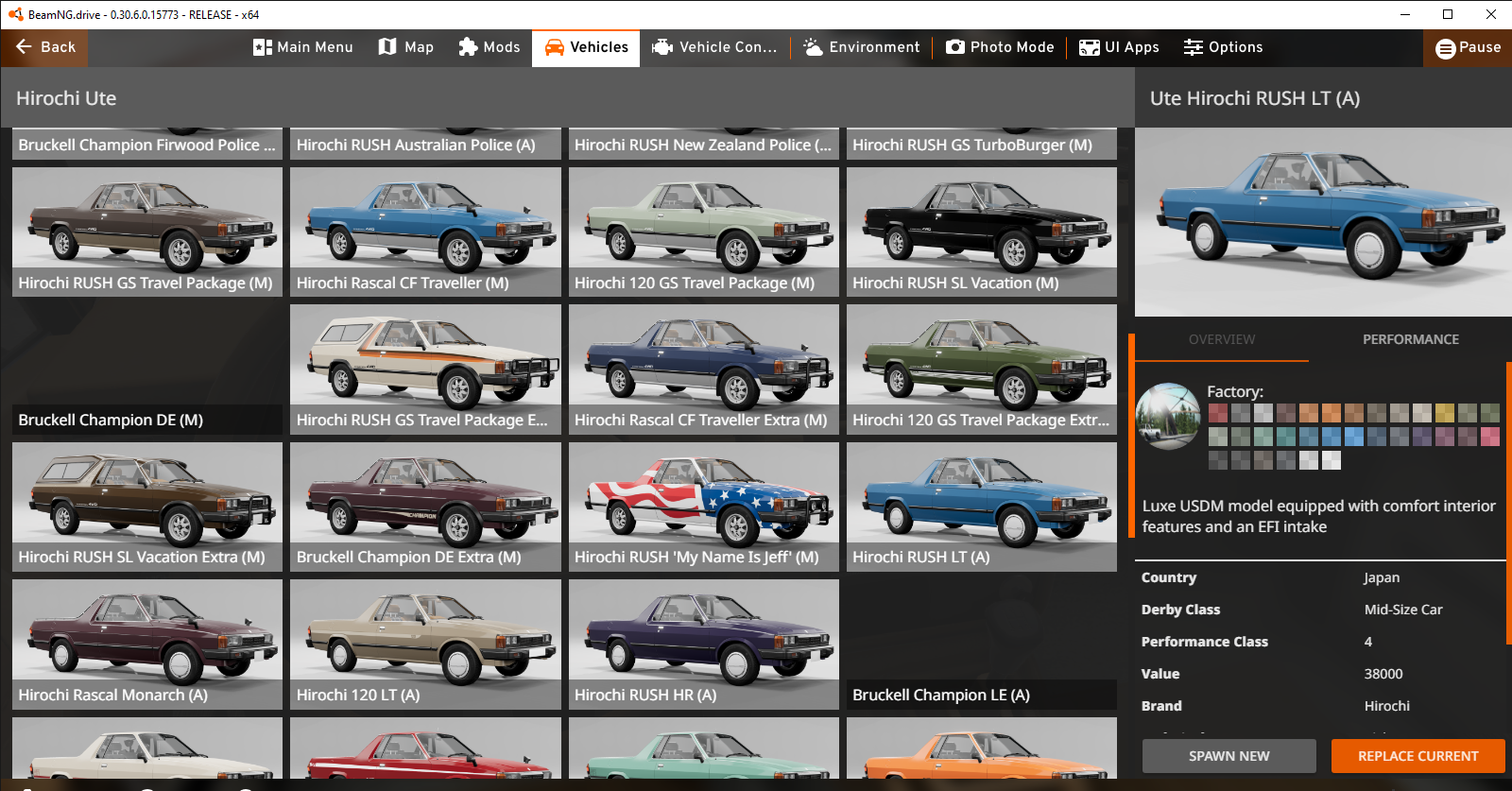Open the Map via its icon
Viewport: 1512px width, 791px height.
point(387,47)
